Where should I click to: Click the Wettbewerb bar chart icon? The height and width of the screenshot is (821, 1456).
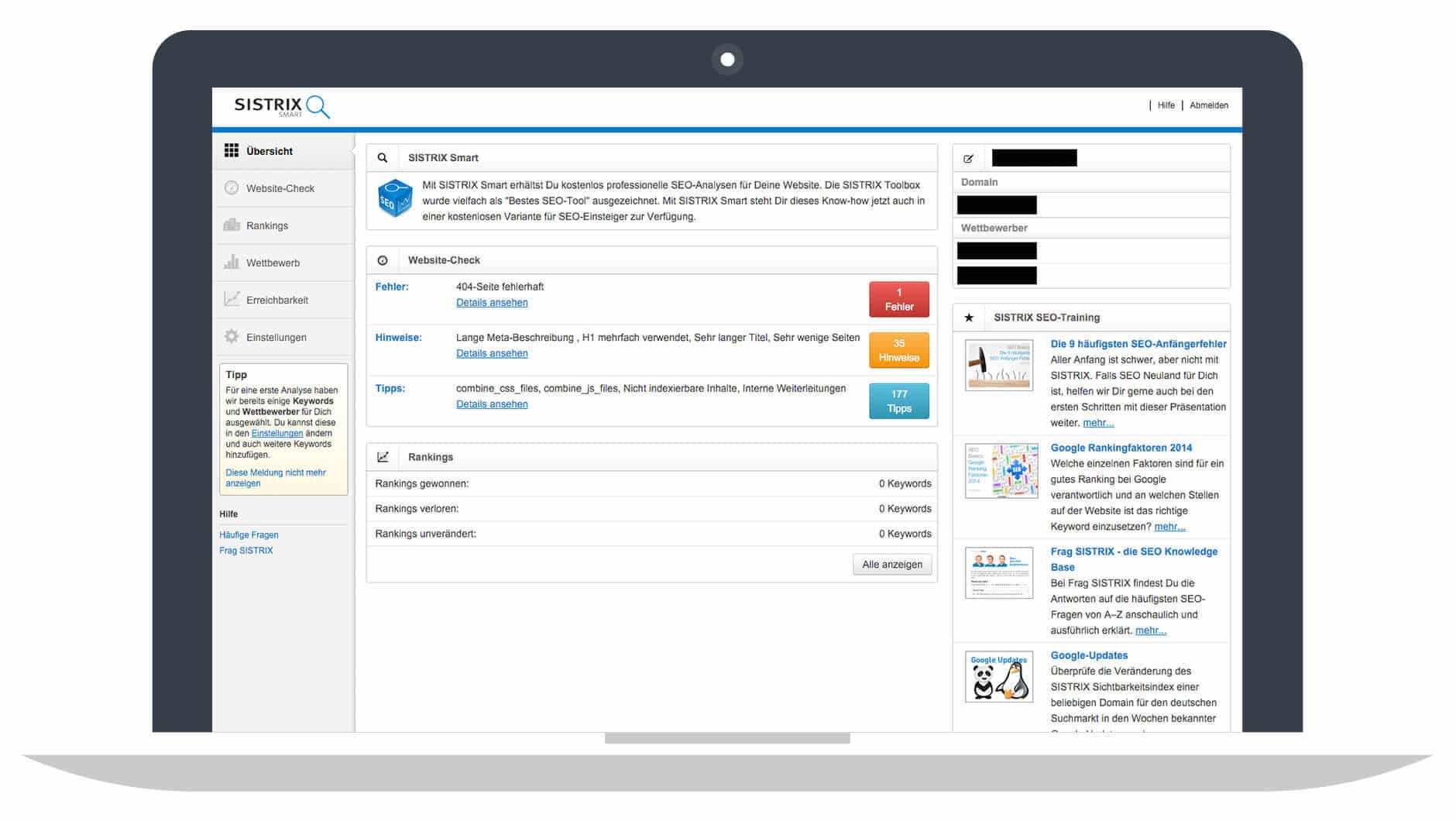click(x=232, y=262)
